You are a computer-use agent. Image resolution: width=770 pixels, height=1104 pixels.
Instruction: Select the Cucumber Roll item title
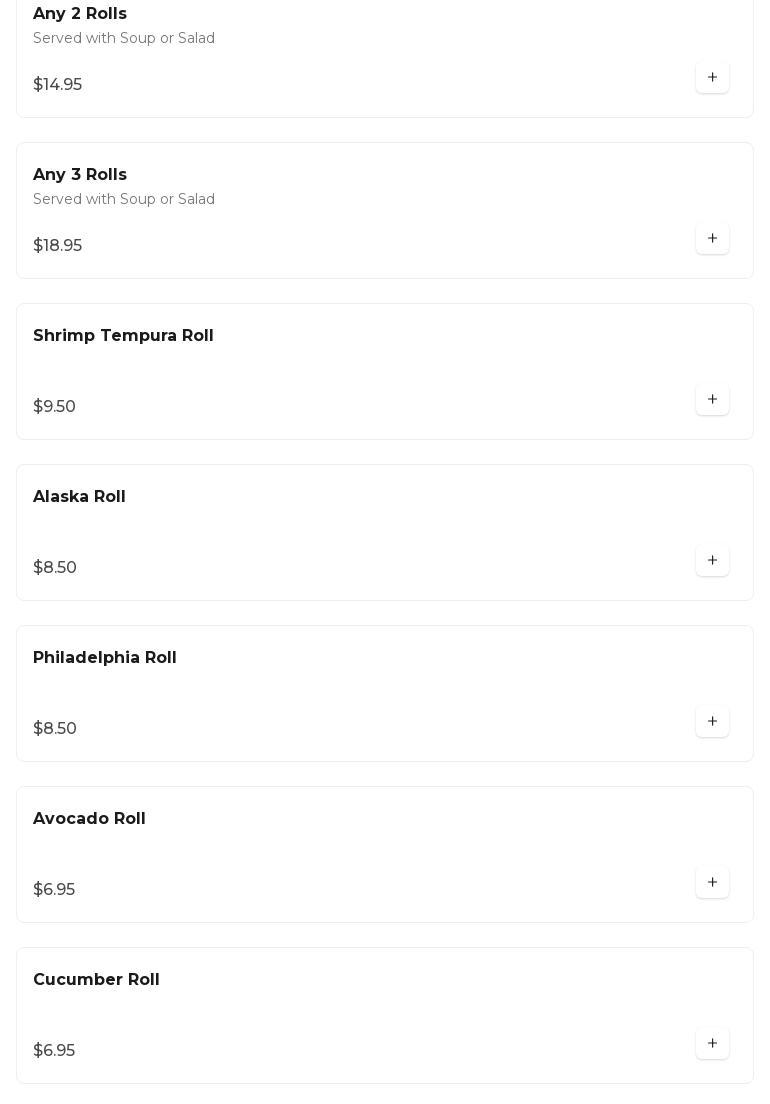[x=96, y=979]
